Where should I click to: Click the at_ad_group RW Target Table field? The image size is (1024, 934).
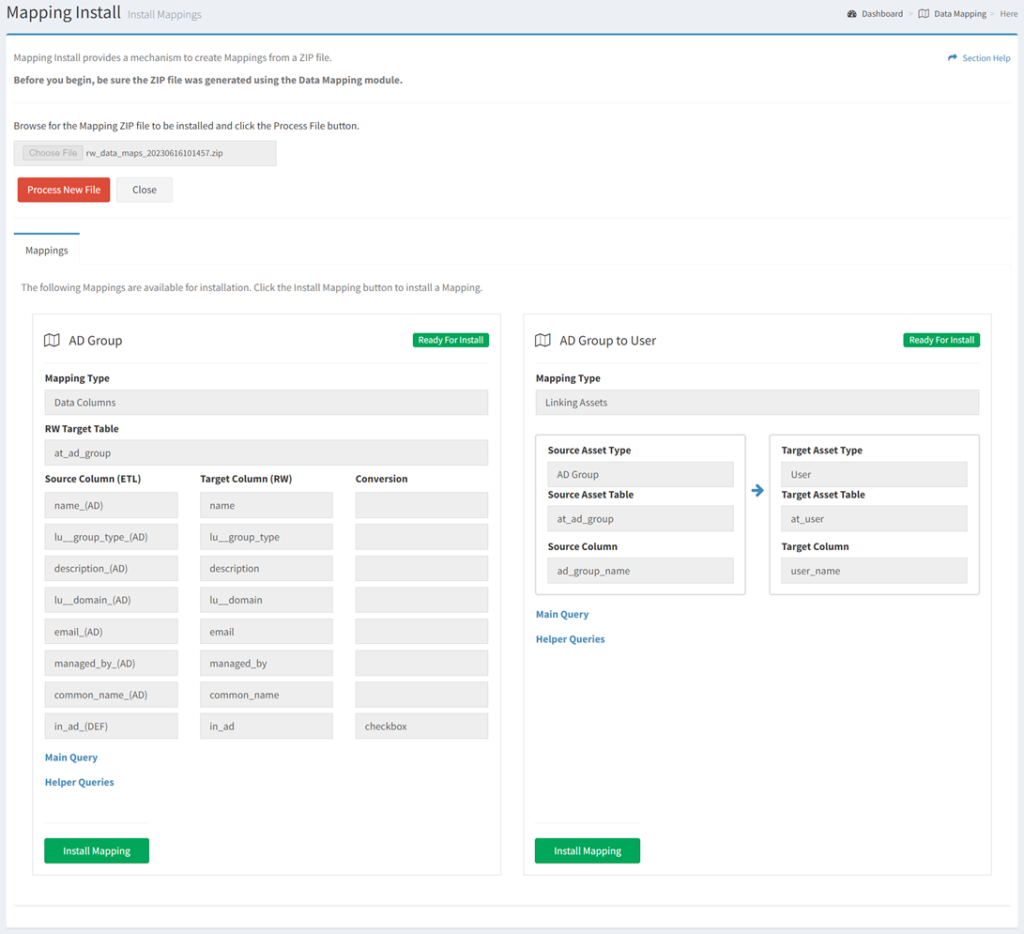(x=265, y=452)
